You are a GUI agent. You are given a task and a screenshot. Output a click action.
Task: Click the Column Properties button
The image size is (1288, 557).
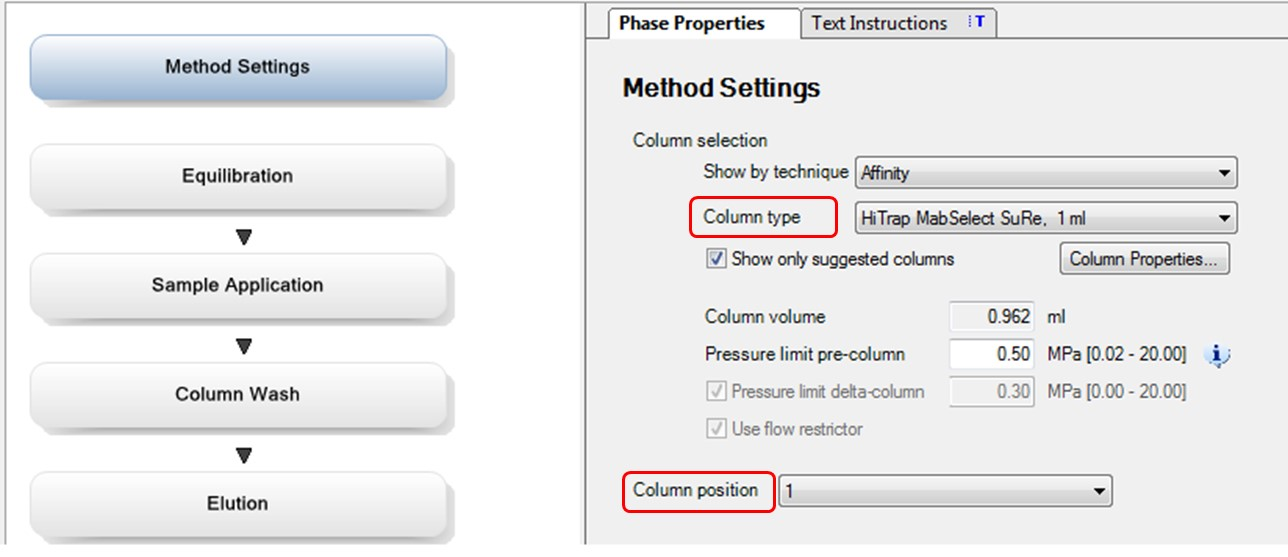coord(1144,259)
